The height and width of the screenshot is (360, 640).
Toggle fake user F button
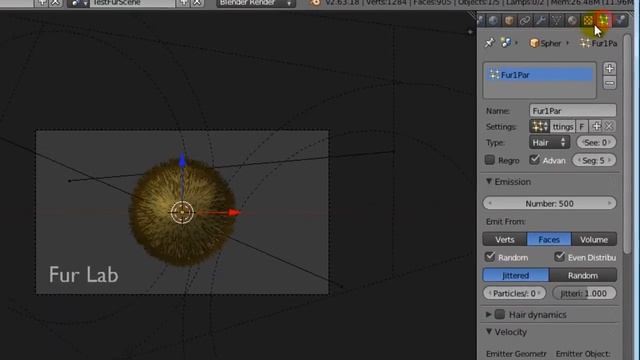(582, 127)
